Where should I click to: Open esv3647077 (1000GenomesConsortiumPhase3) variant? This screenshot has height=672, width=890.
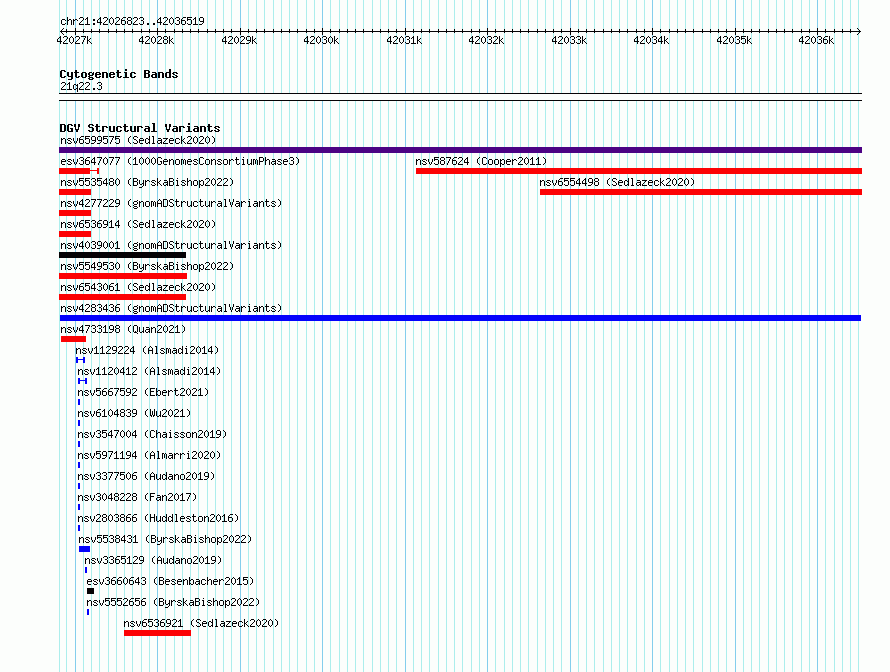[180, 161]
